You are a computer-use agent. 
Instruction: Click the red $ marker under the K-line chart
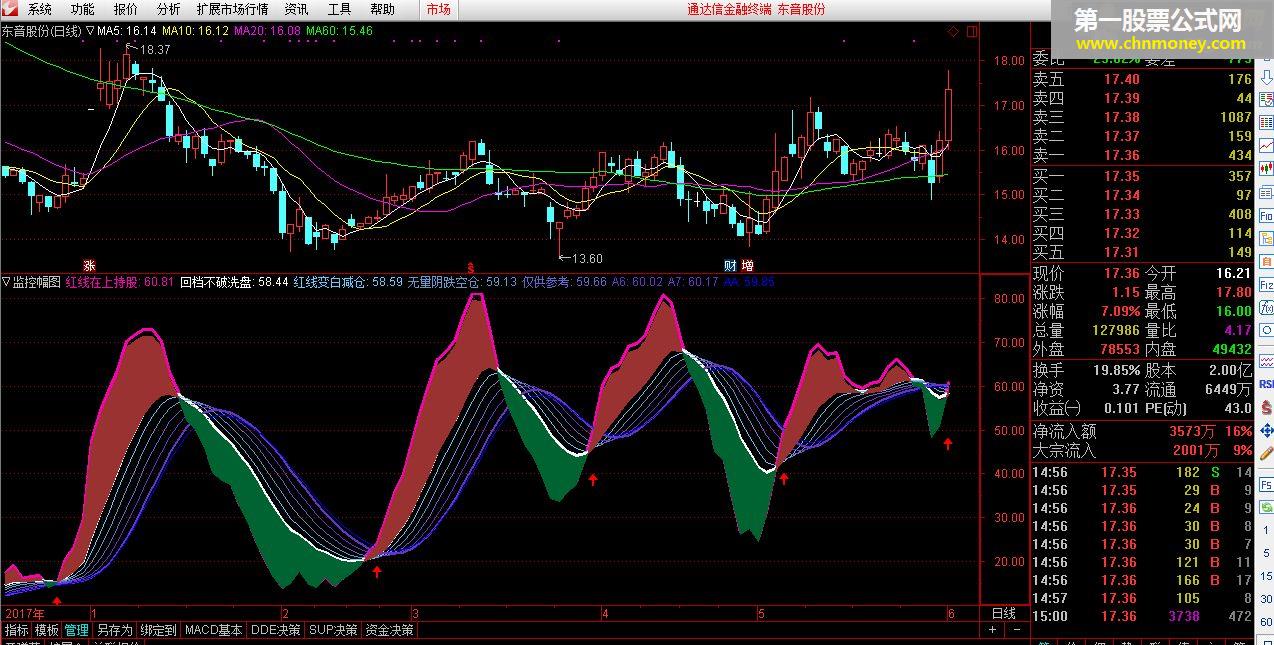(470, 270)
